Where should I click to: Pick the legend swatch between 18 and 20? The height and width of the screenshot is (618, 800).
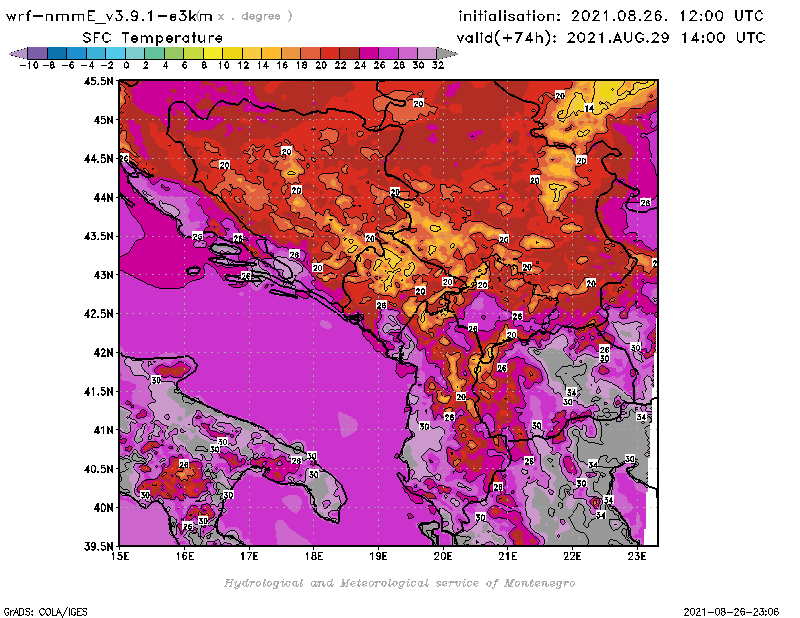pos(310,53)
